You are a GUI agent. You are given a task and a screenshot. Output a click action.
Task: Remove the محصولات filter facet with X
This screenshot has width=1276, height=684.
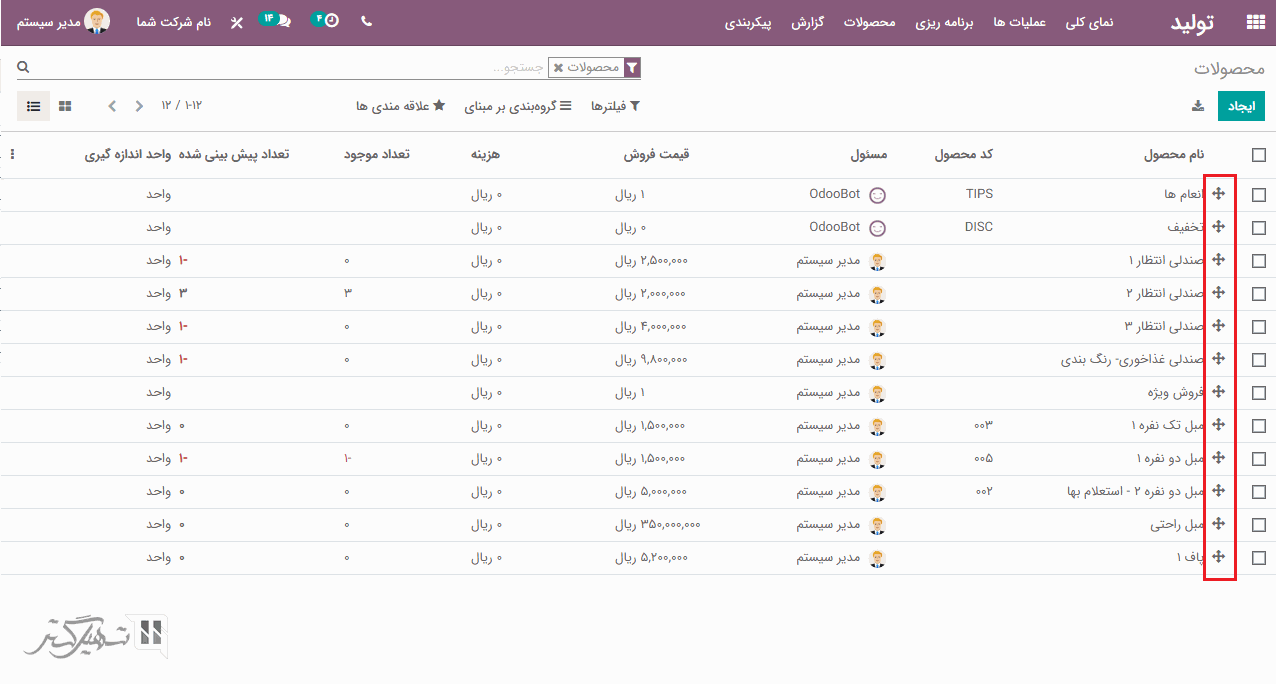558,68
